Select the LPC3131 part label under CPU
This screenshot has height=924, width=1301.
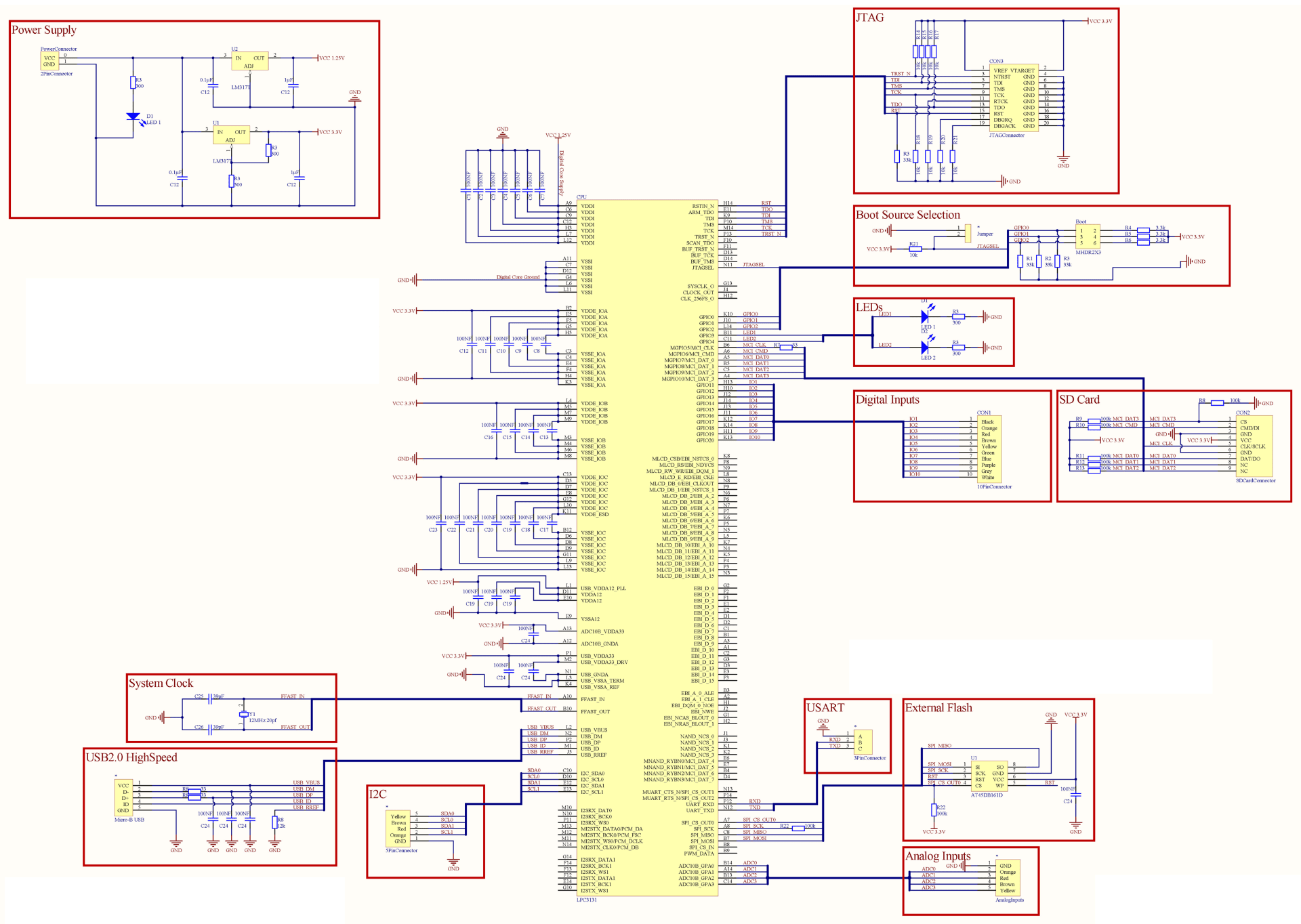coord(586,900)
